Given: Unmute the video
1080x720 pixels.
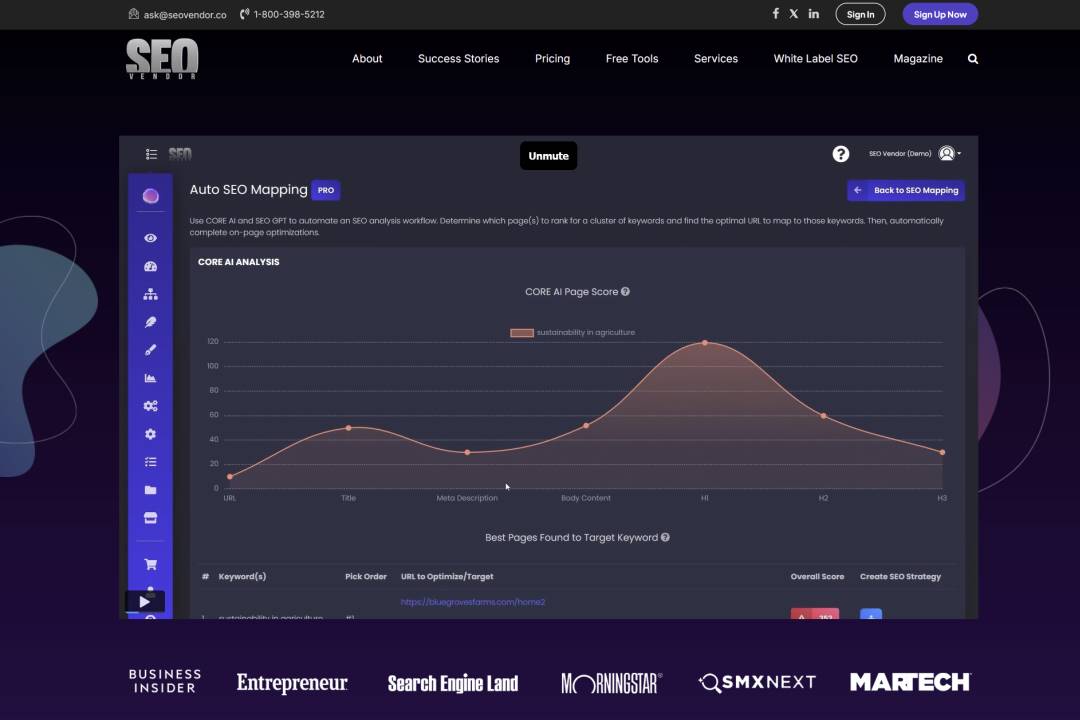Looking at the screenshot, I should [x=548, y=156].
